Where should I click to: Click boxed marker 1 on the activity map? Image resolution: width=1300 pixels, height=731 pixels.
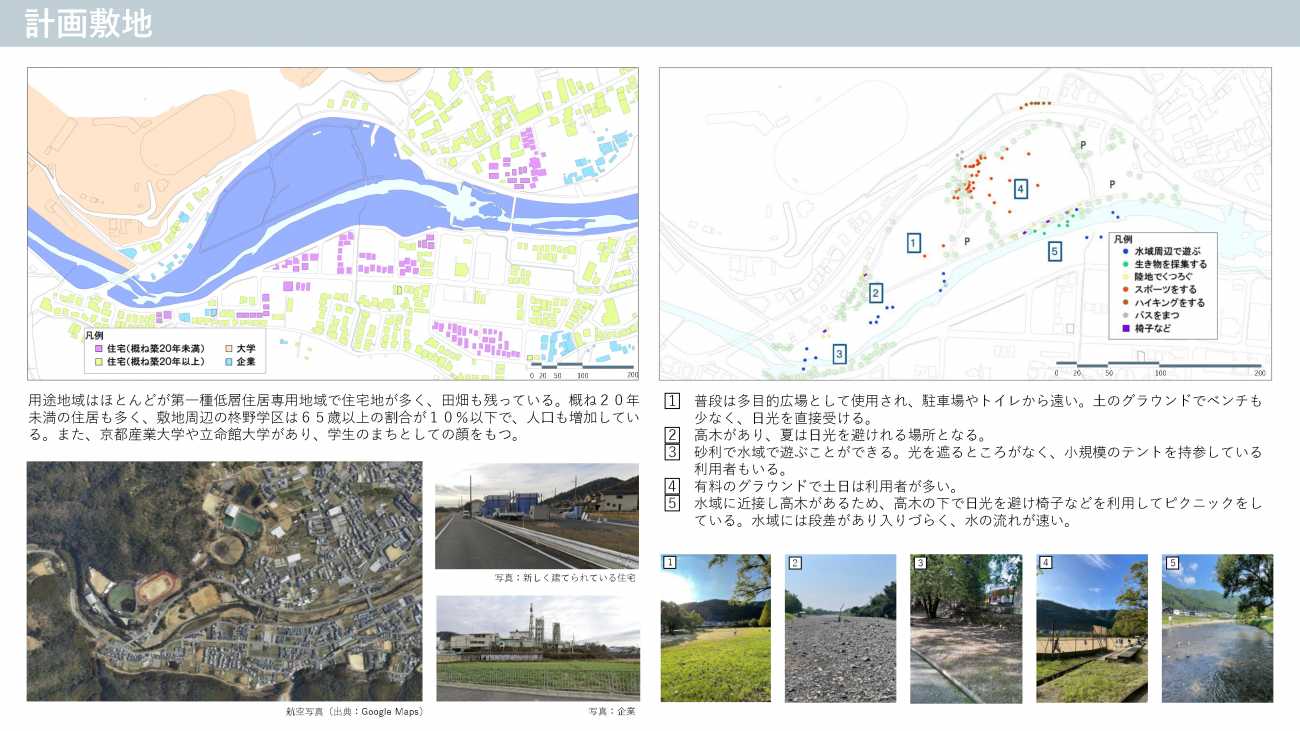tap(913, 242)
